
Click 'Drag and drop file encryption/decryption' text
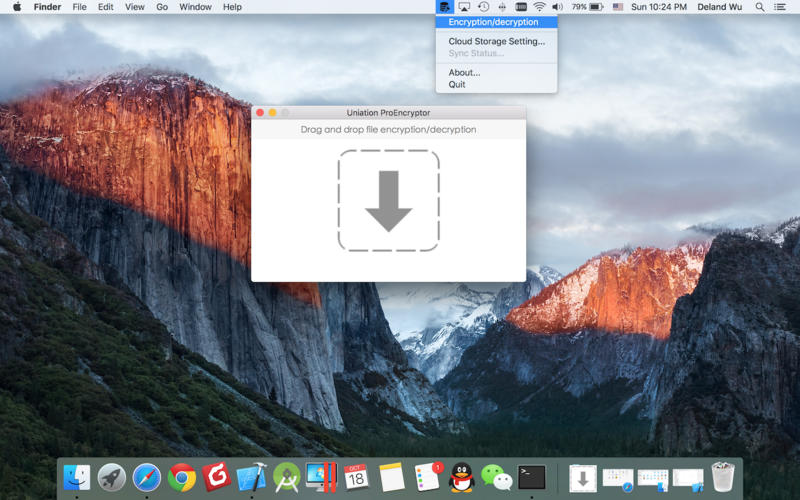(x=388, y=130)
